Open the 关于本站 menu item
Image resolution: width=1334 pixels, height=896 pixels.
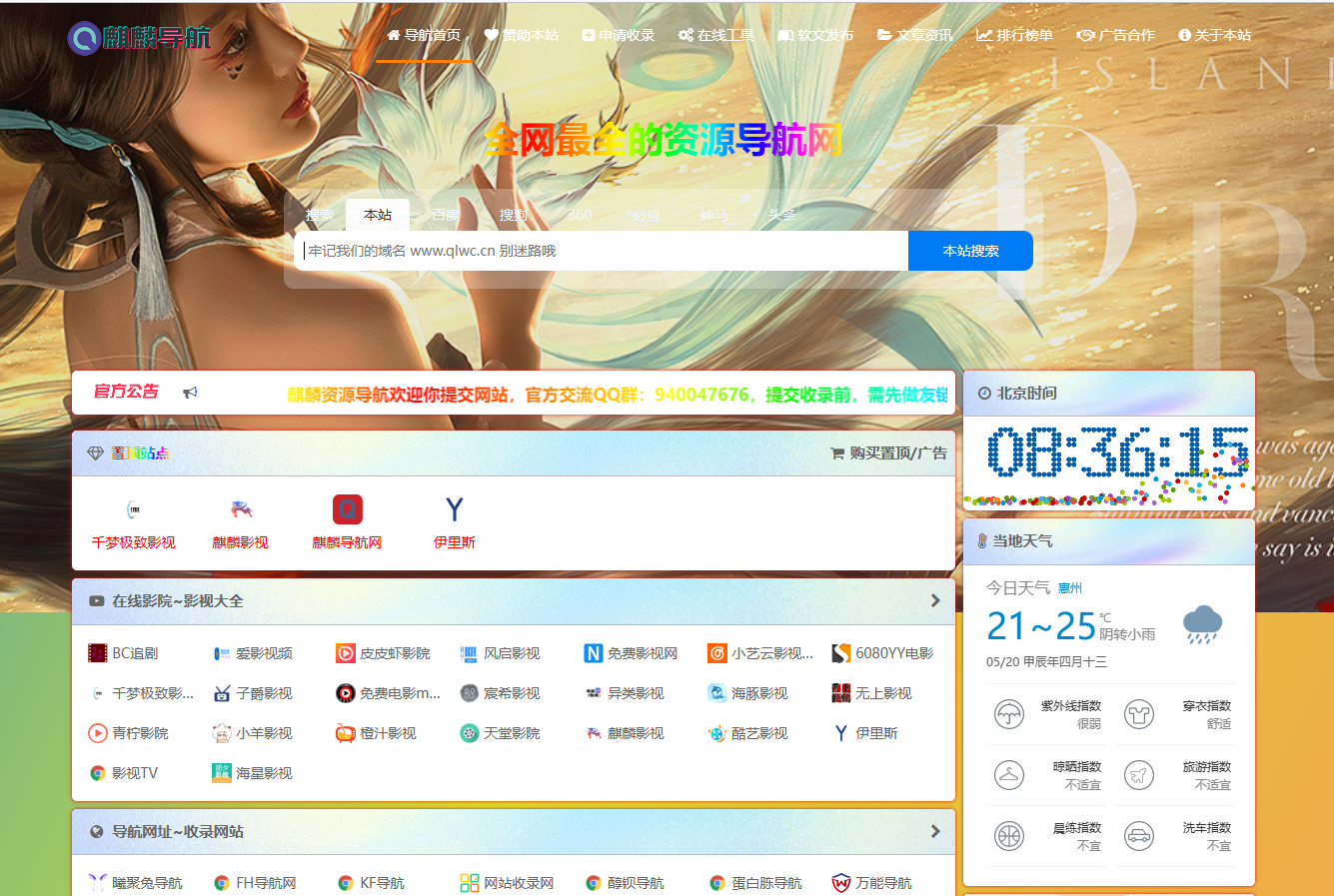(1215, 35)
